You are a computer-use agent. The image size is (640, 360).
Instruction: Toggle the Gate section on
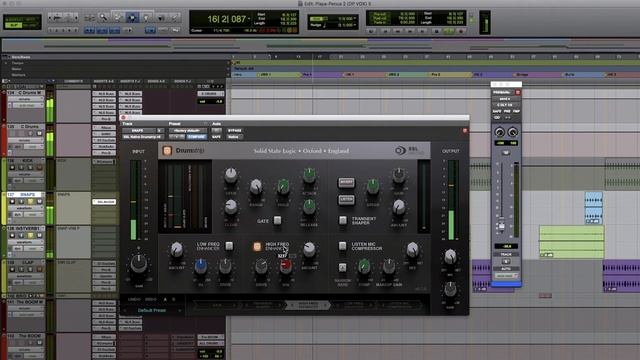pos(277,221)
